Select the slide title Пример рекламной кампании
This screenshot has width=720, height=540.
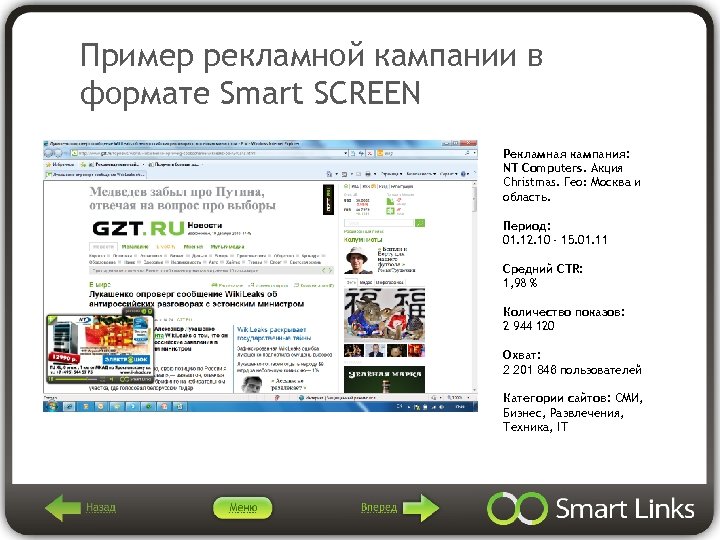pyautogui.click(x=311, y=74)
